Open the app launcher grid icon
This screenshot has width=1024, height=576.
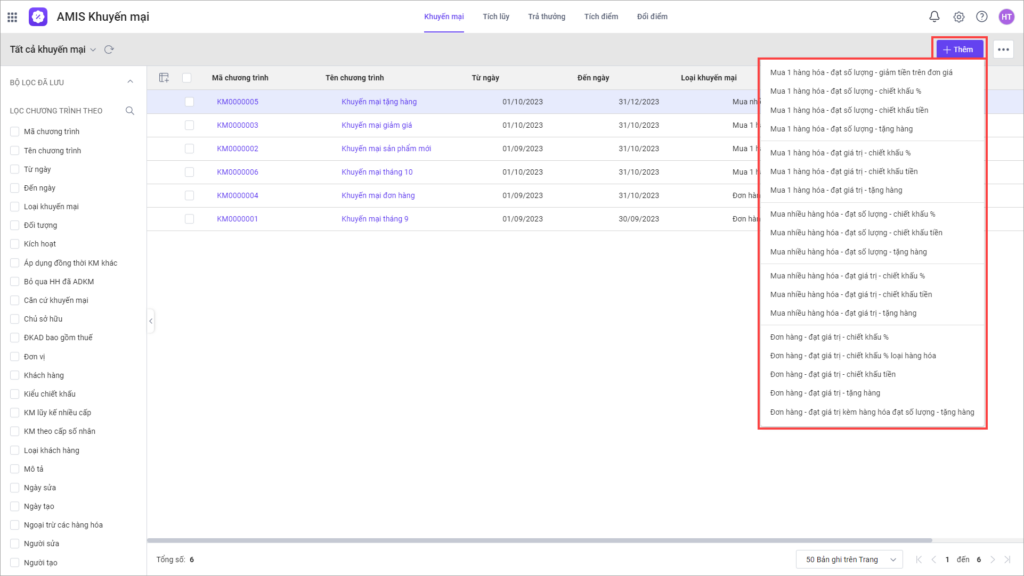click(x=12, y=17)
